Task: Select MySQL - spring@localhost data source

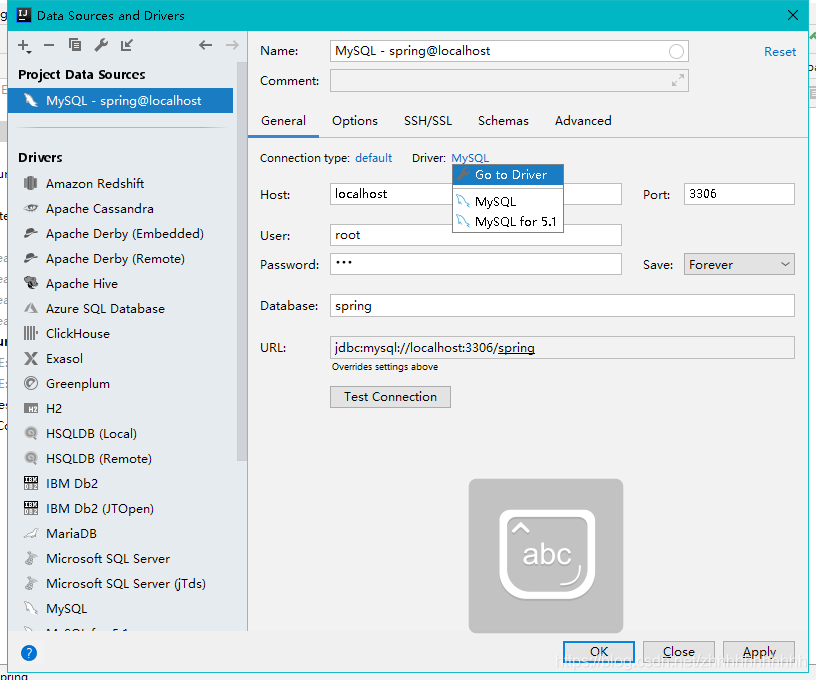Action: [120, 100]
